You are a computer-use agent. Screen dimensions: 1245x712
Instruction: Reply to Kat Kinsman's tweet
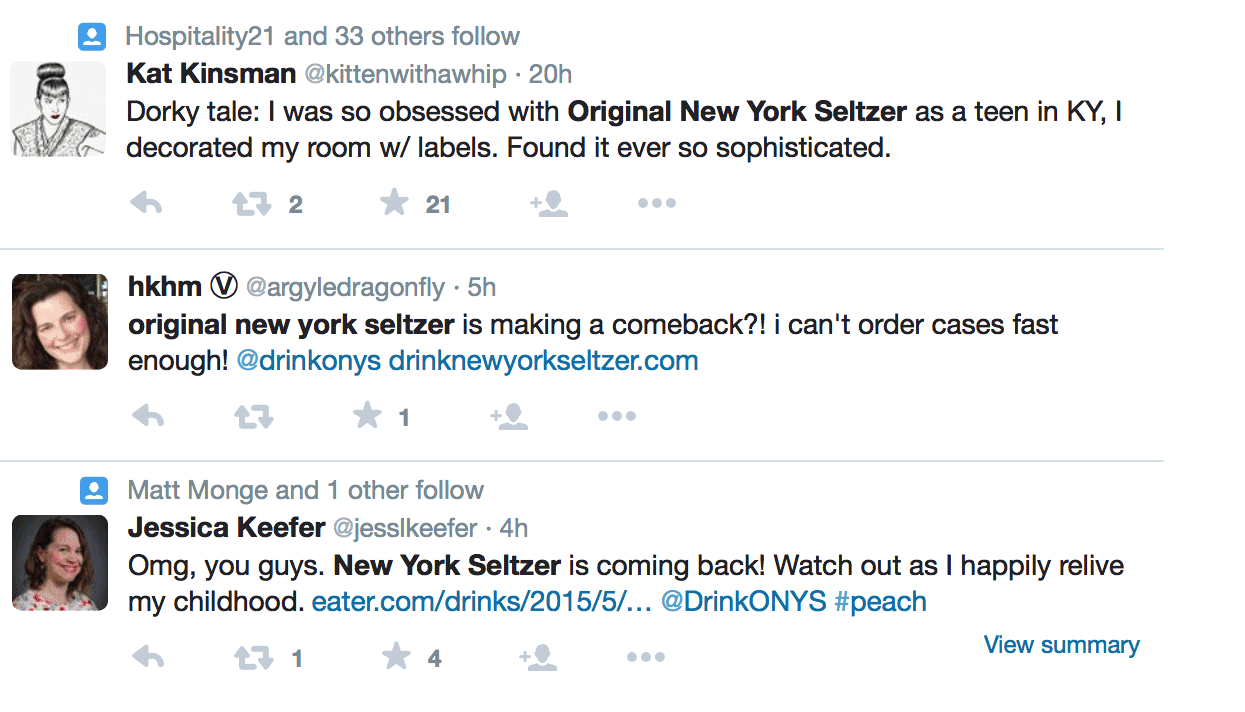click(x=147, y=204)
